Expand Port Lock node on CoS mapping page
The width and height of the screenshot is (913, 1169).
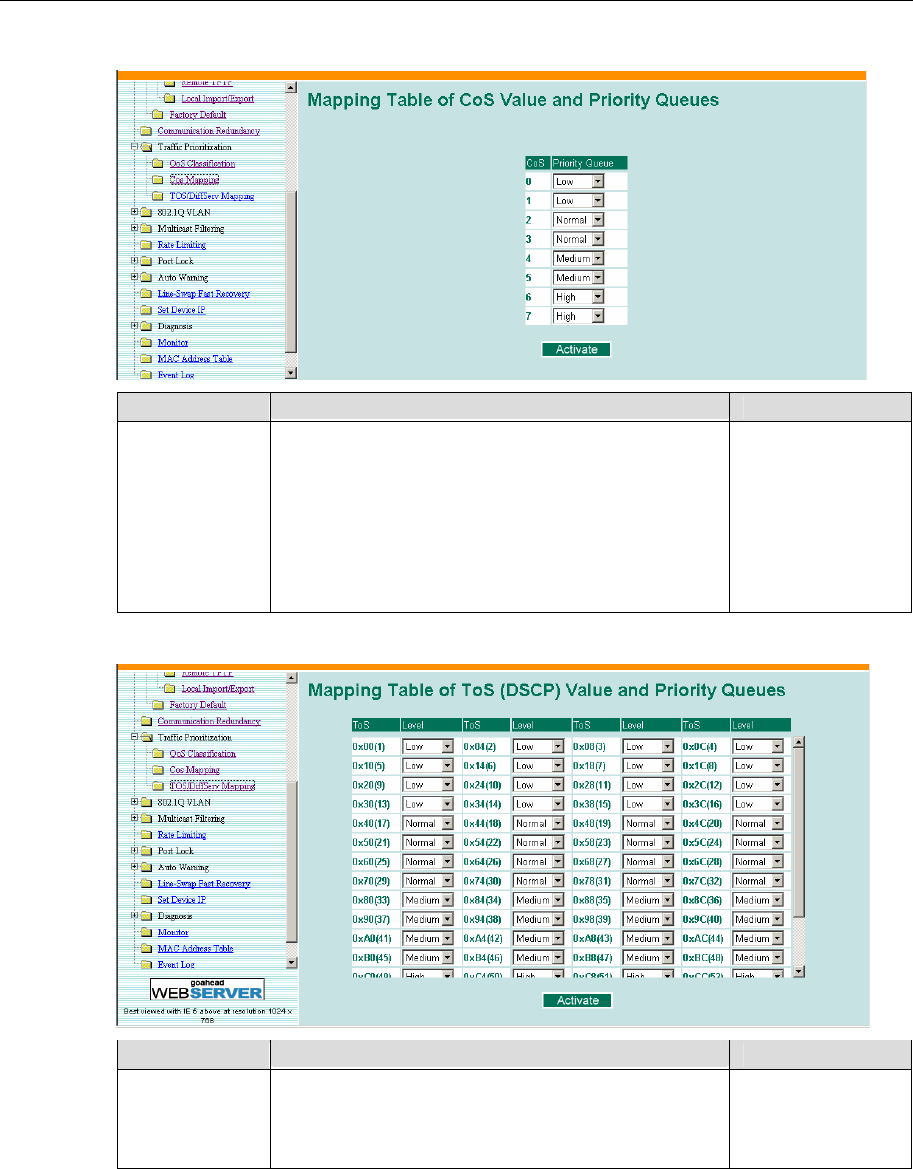pos(135,261)
